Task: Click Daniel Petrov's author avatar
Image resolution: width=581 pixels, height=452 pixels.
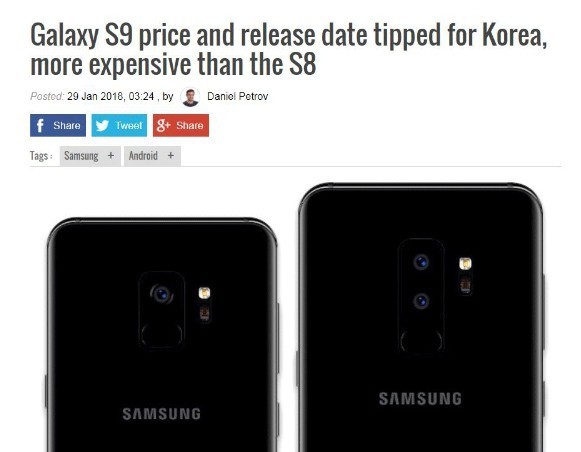Action: pyautogui.click(x=190, y=97)
